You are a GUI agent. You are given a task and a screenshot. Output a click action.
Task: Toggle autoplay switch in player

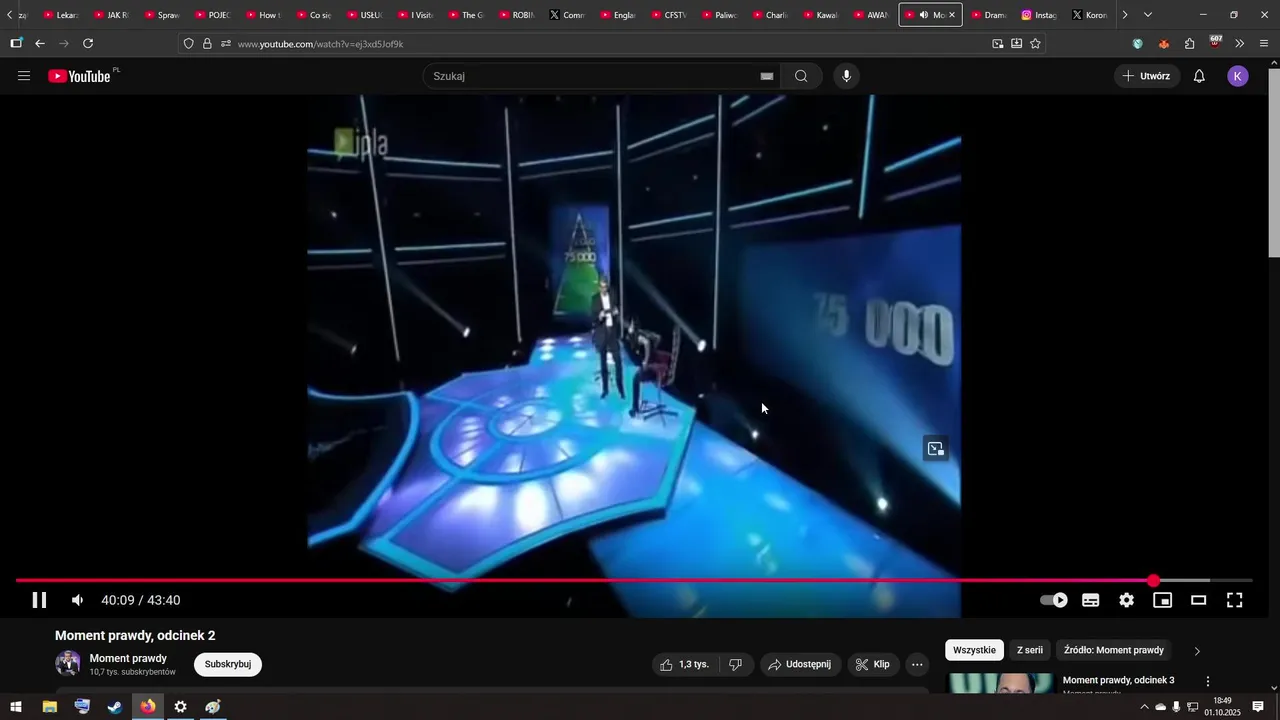1054,600
